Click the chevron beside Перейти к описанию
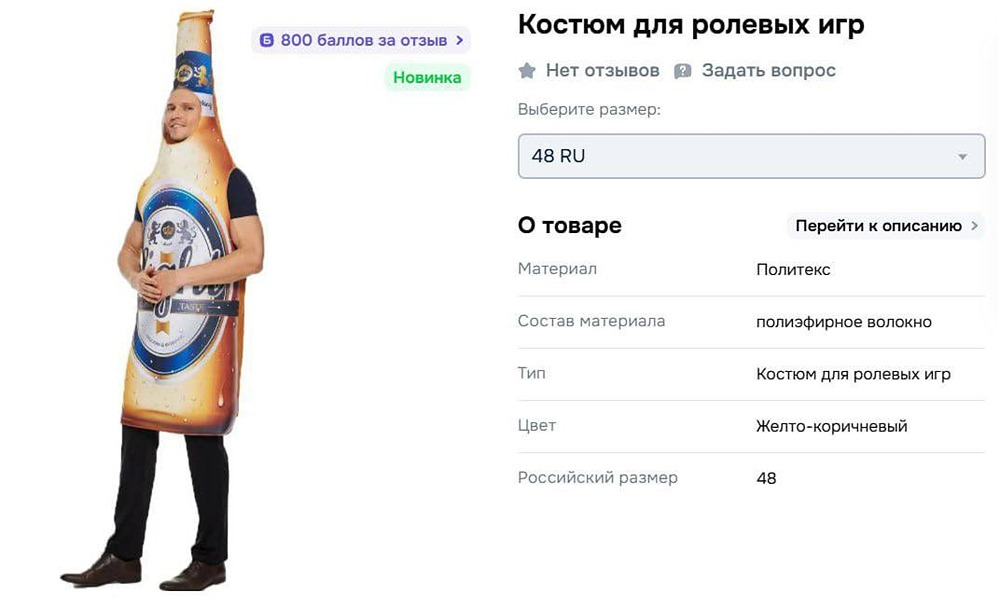This screenshot has width=1000, height=606. click(974, 226)
